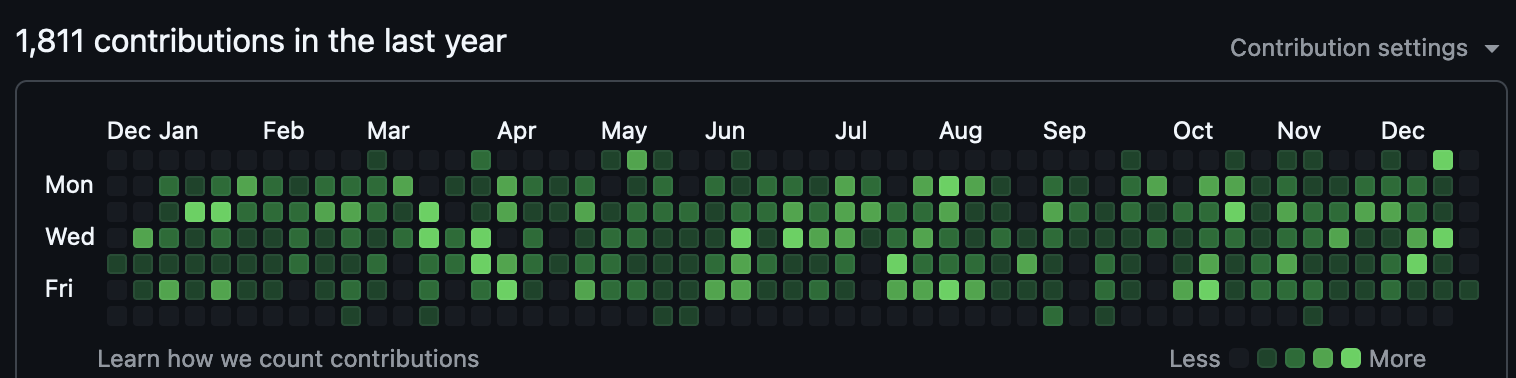Click the More legend label
This screenshot has width=1516, height=378.
1398,359
